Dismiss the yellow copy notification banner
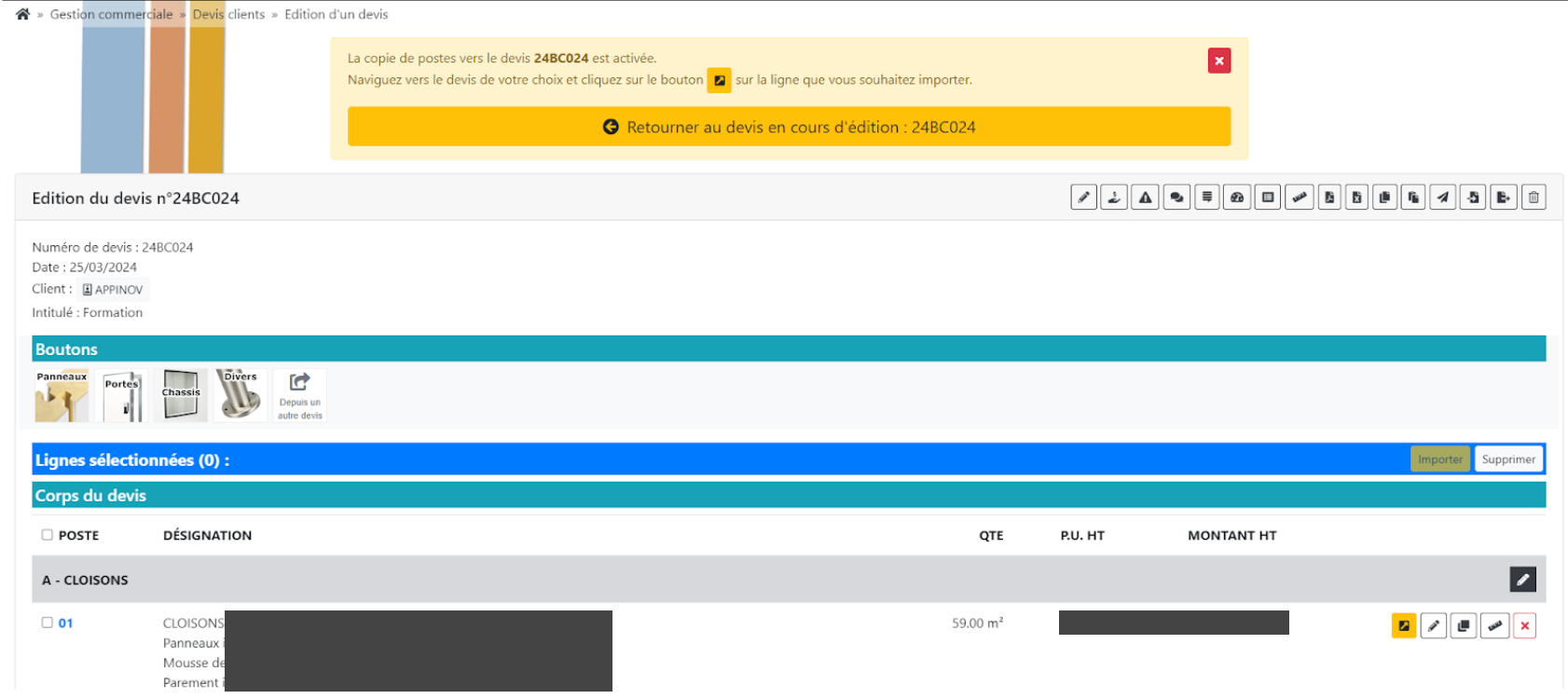The height and width of the screenshot is (699, 1568). pos(1218,61)
